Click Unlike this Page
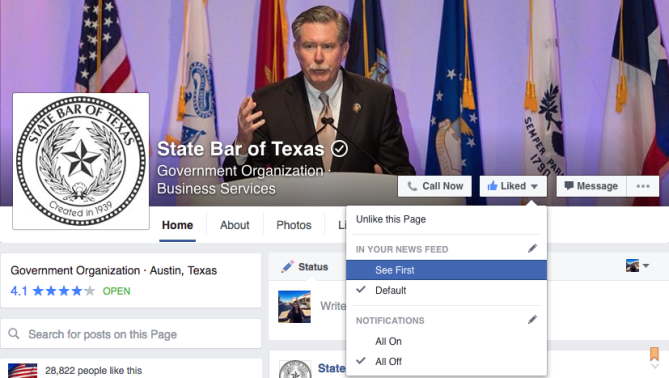This screenshot has height=378, width=669. click(391, 219)
